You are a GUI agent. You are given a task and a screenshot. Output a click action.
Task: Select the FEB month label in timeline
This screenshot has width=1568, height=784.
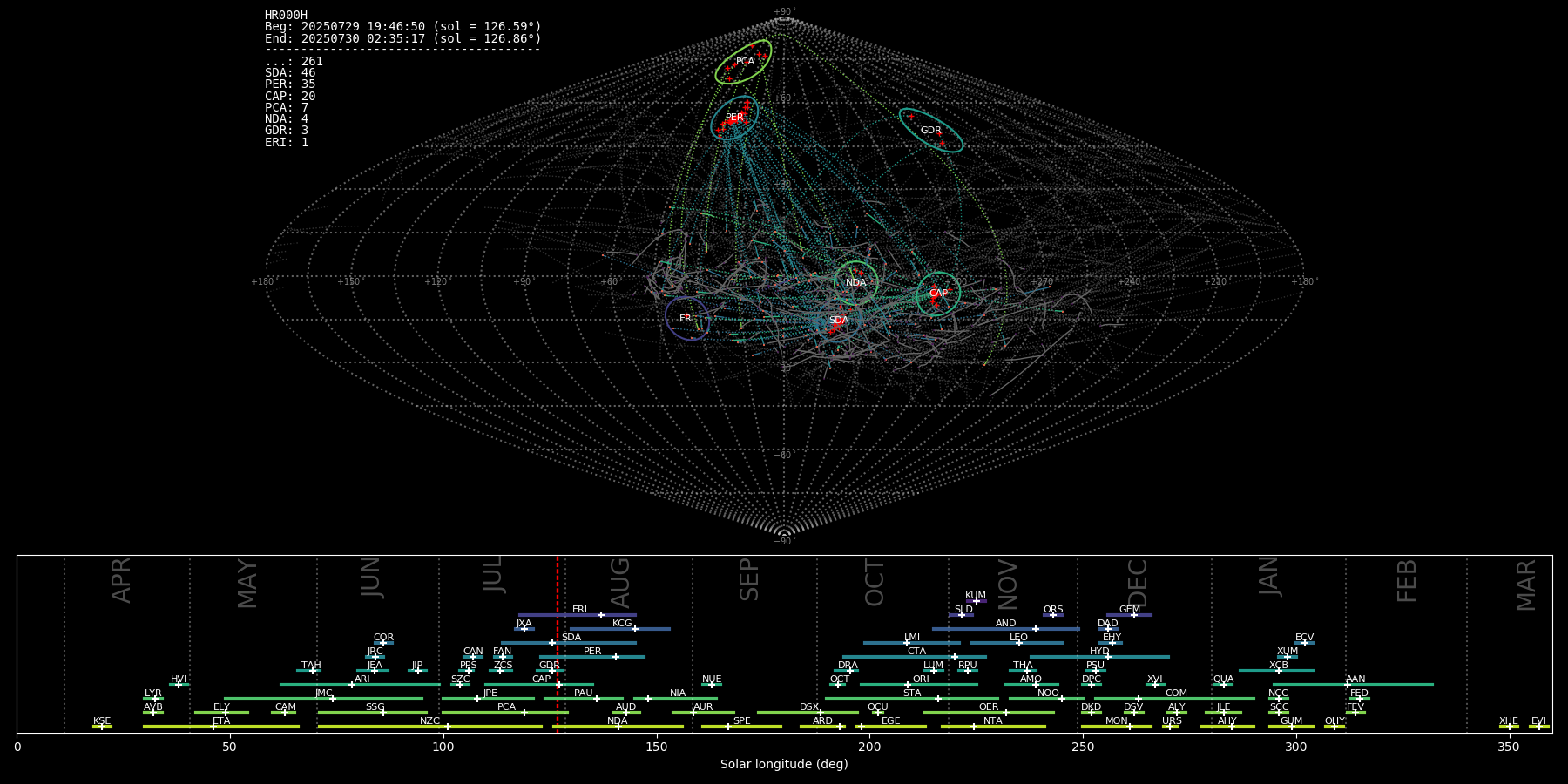[1407, 581]
